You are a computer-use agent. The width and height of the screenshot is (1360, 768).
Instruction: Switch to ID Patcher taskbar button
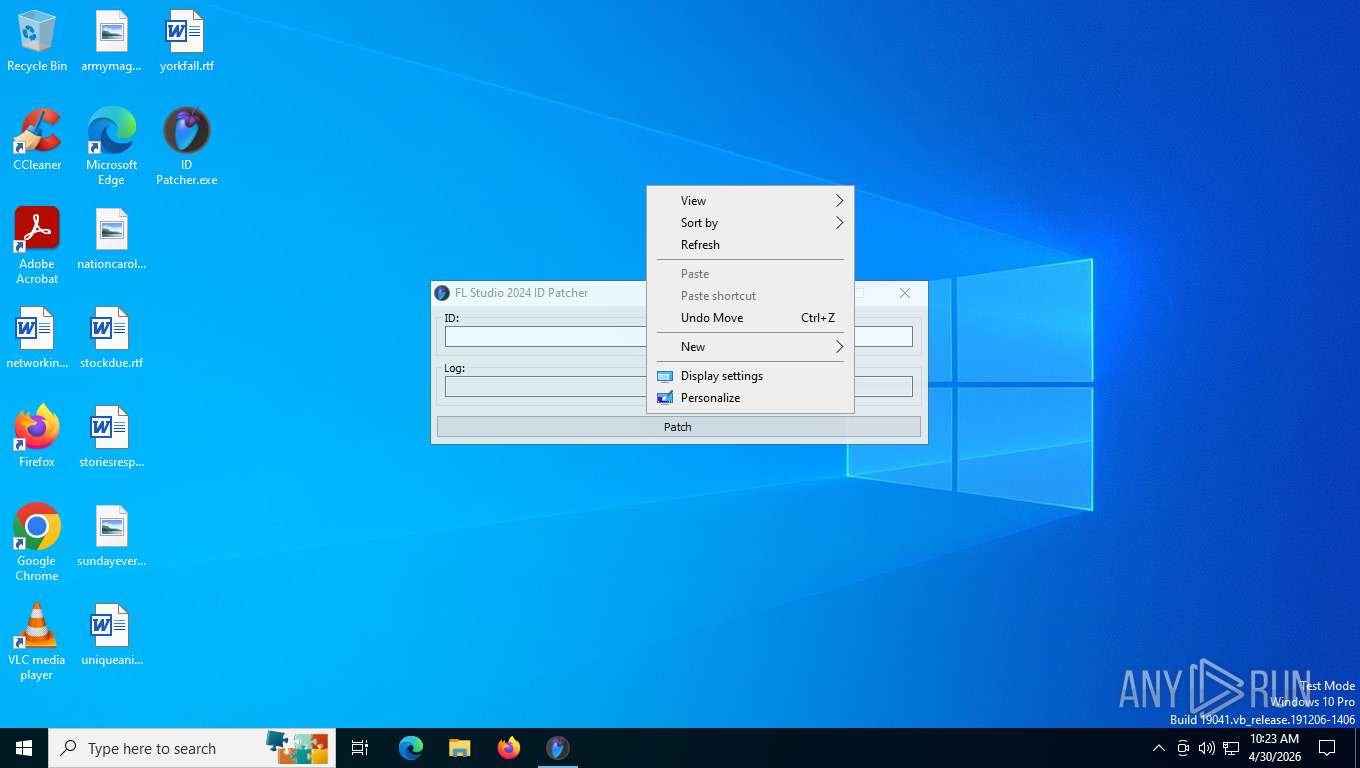coord(558,748)
